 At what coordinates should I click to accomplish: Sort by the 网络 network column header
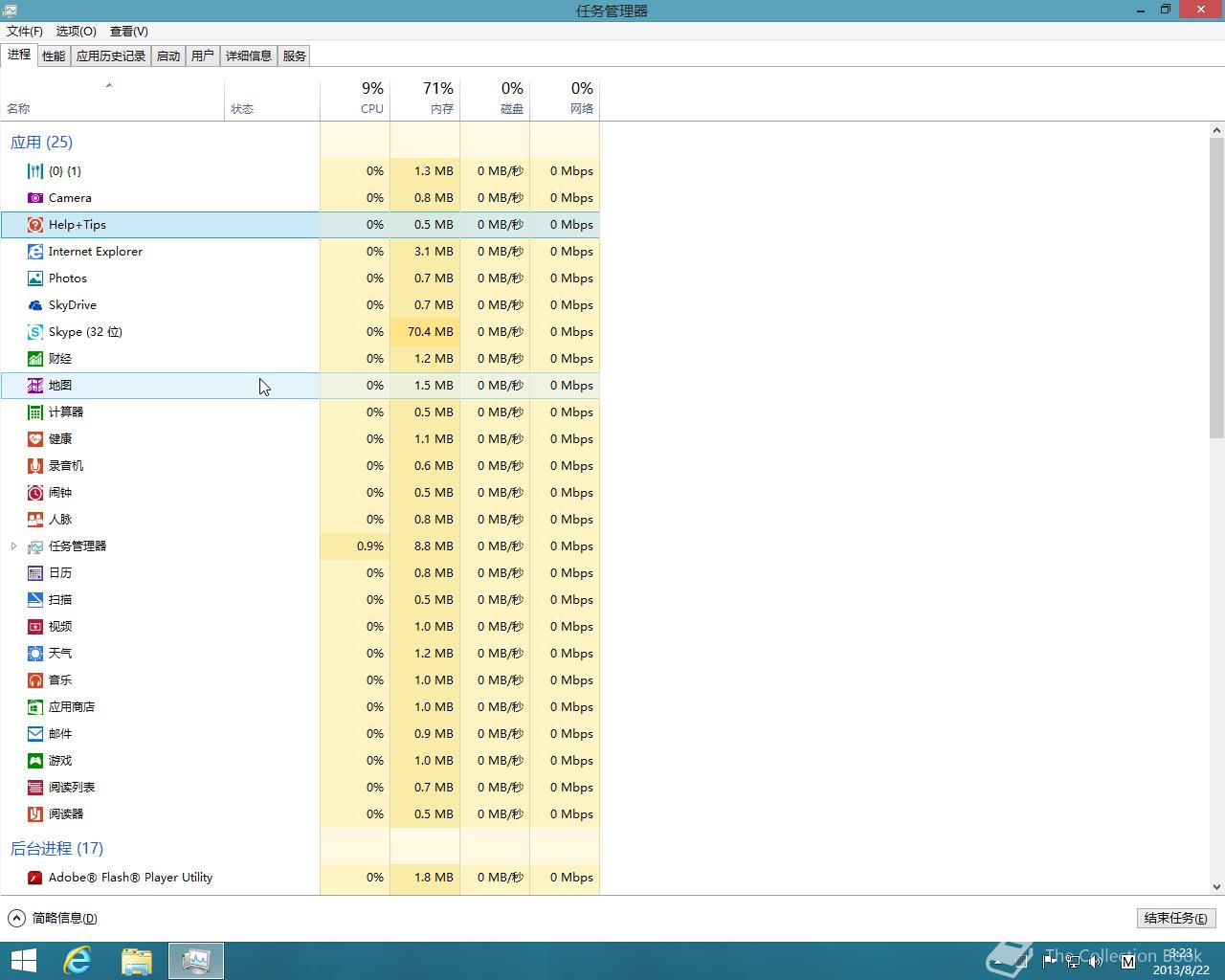click(565, 100)
